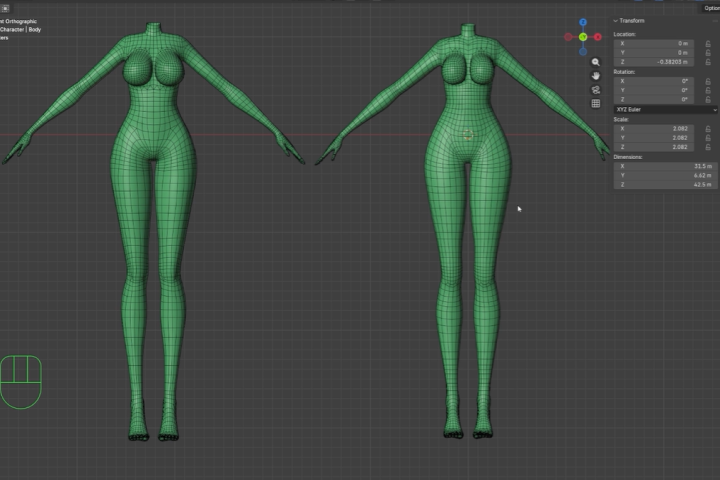
Task: Click the Rotation Y field
Action: click(x=653, y=90)
